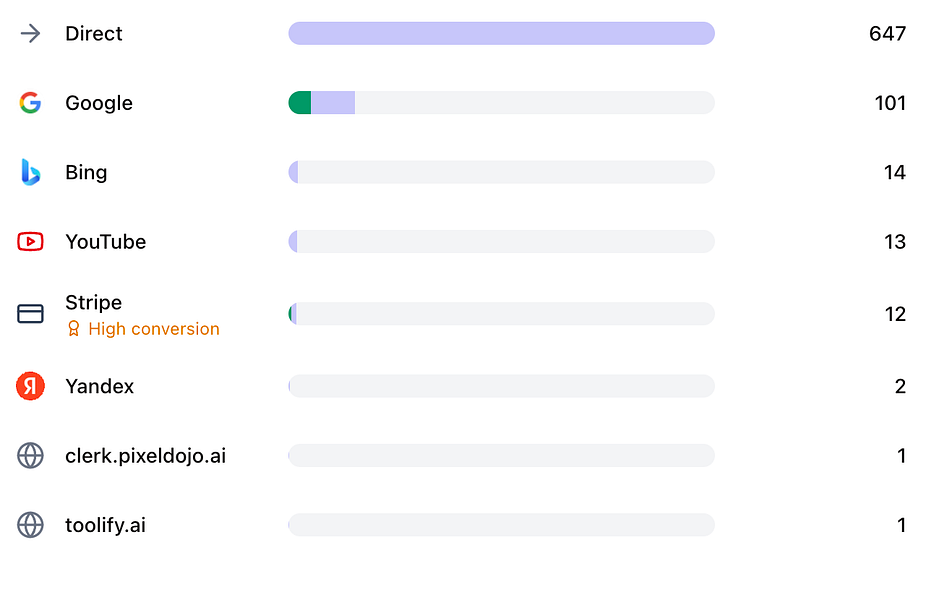The height and width of the screenshot is (600, 934).
Task: Open the clerk.pixeldojo.ai referrer link
Action: [x=145, y=456]
